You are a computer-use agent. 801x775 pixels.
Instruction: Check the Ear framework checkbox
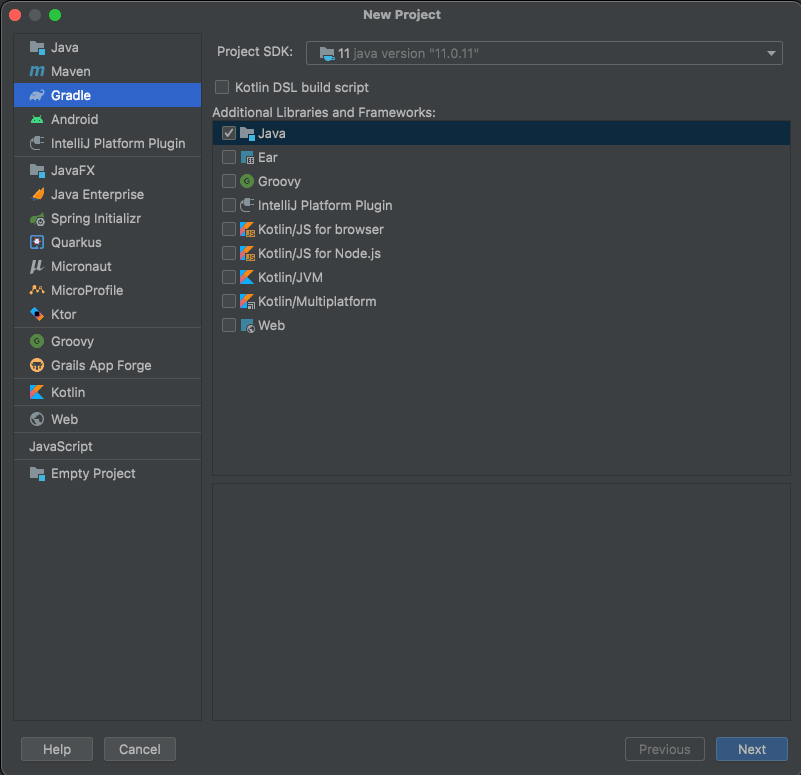229,157
